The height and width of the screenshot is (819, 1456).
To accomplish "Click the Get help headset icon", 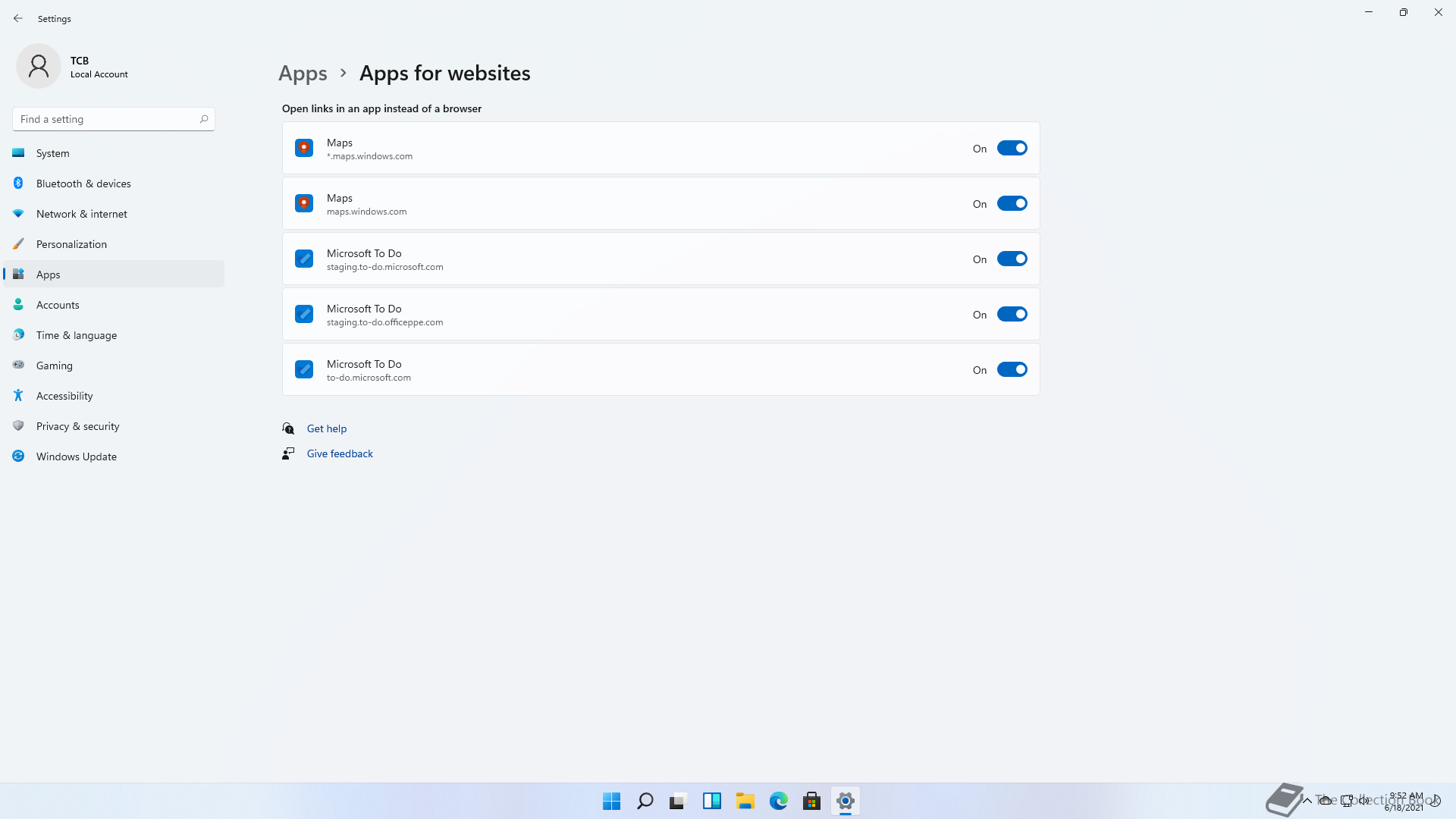I will 288,428.
